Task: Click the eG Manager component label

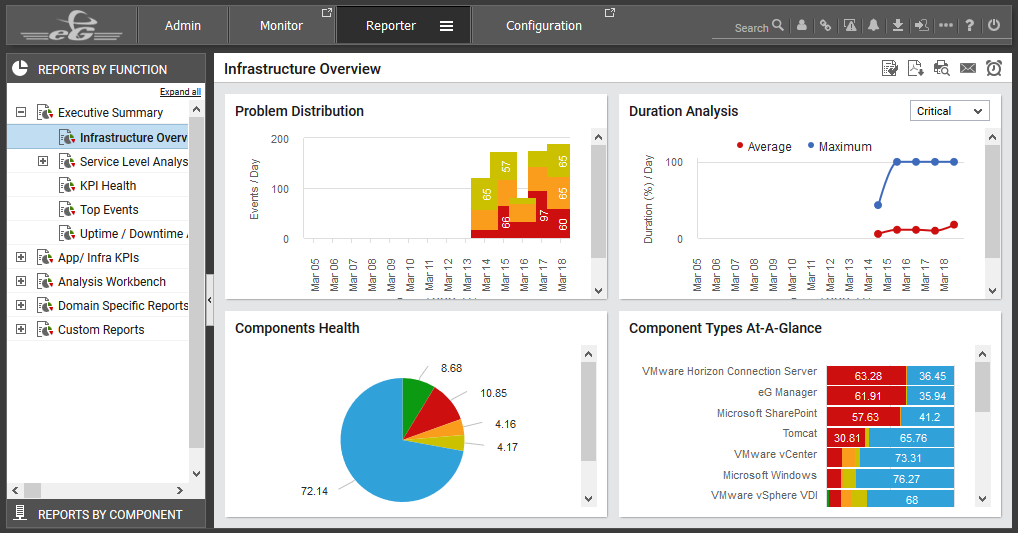Action: (787, 392)
